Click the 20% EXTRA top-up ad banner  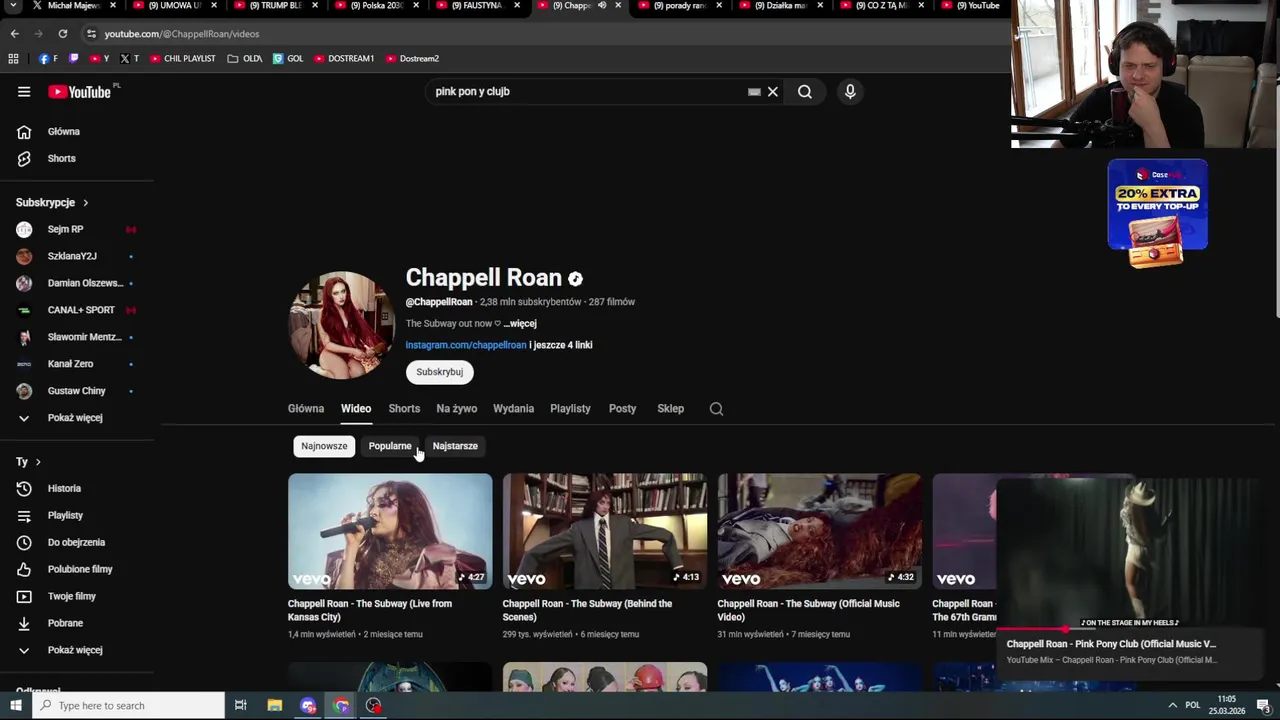point(1157,212)
